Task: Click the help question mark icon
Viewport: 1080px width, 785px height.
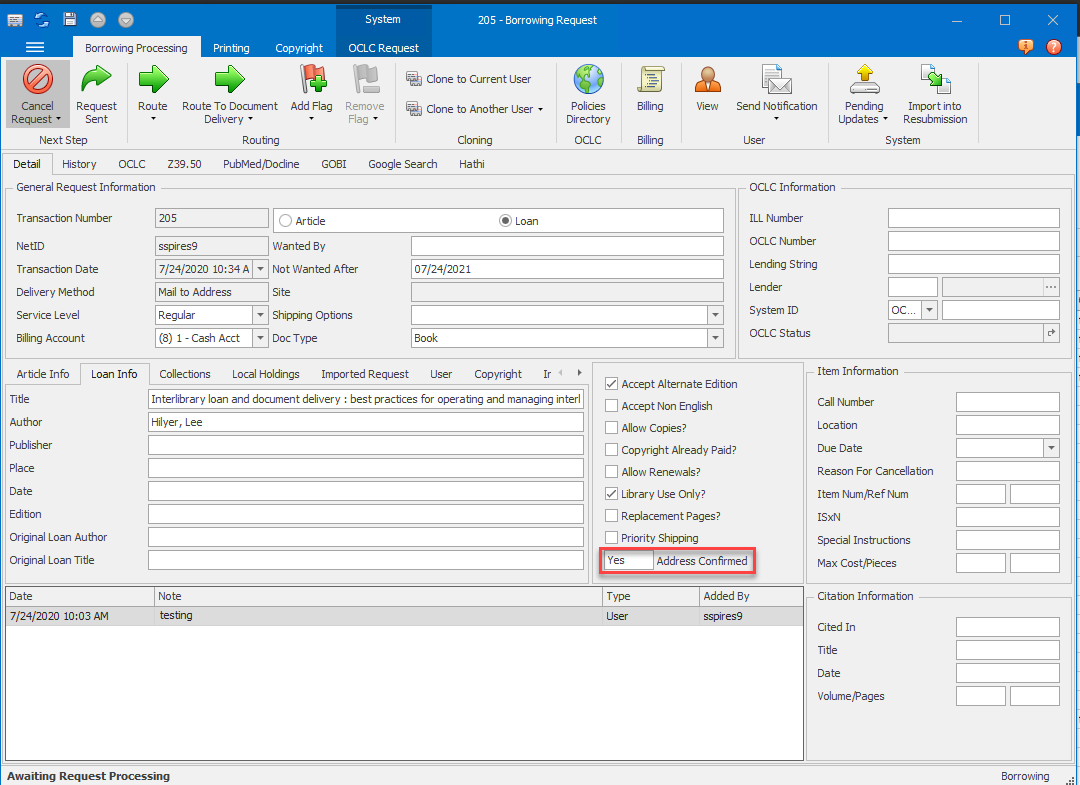Action: click(1053, 47)
